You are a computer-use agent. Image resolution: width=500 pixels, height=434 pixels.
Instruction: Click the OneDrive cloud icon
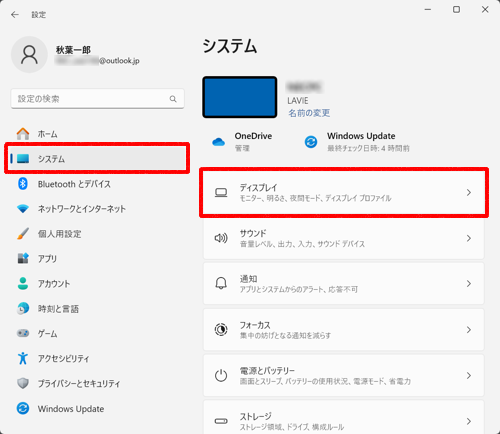coord(219,142)
